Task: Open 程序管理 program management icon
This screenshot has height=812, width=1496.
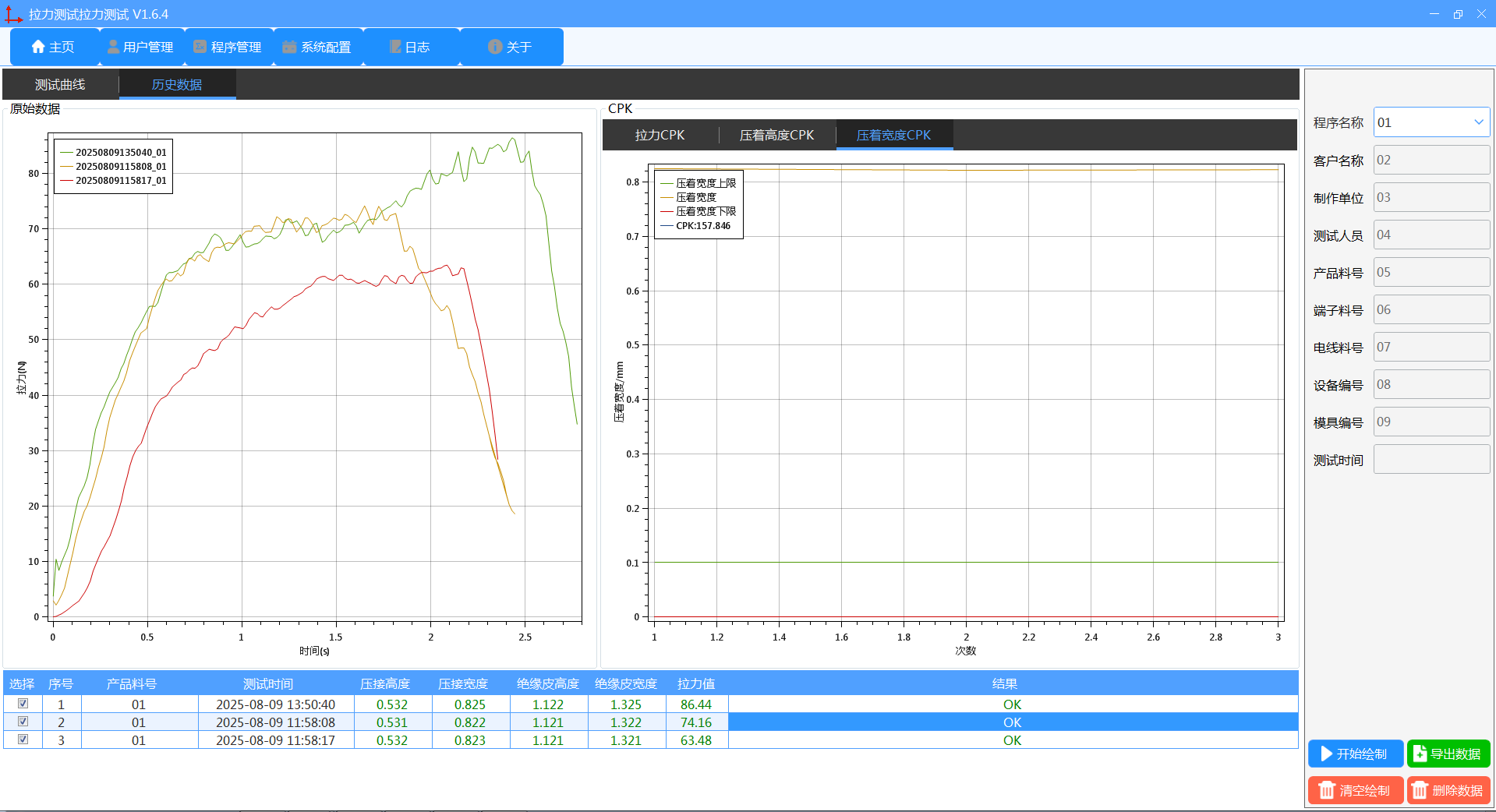Action: click(200, 47)
